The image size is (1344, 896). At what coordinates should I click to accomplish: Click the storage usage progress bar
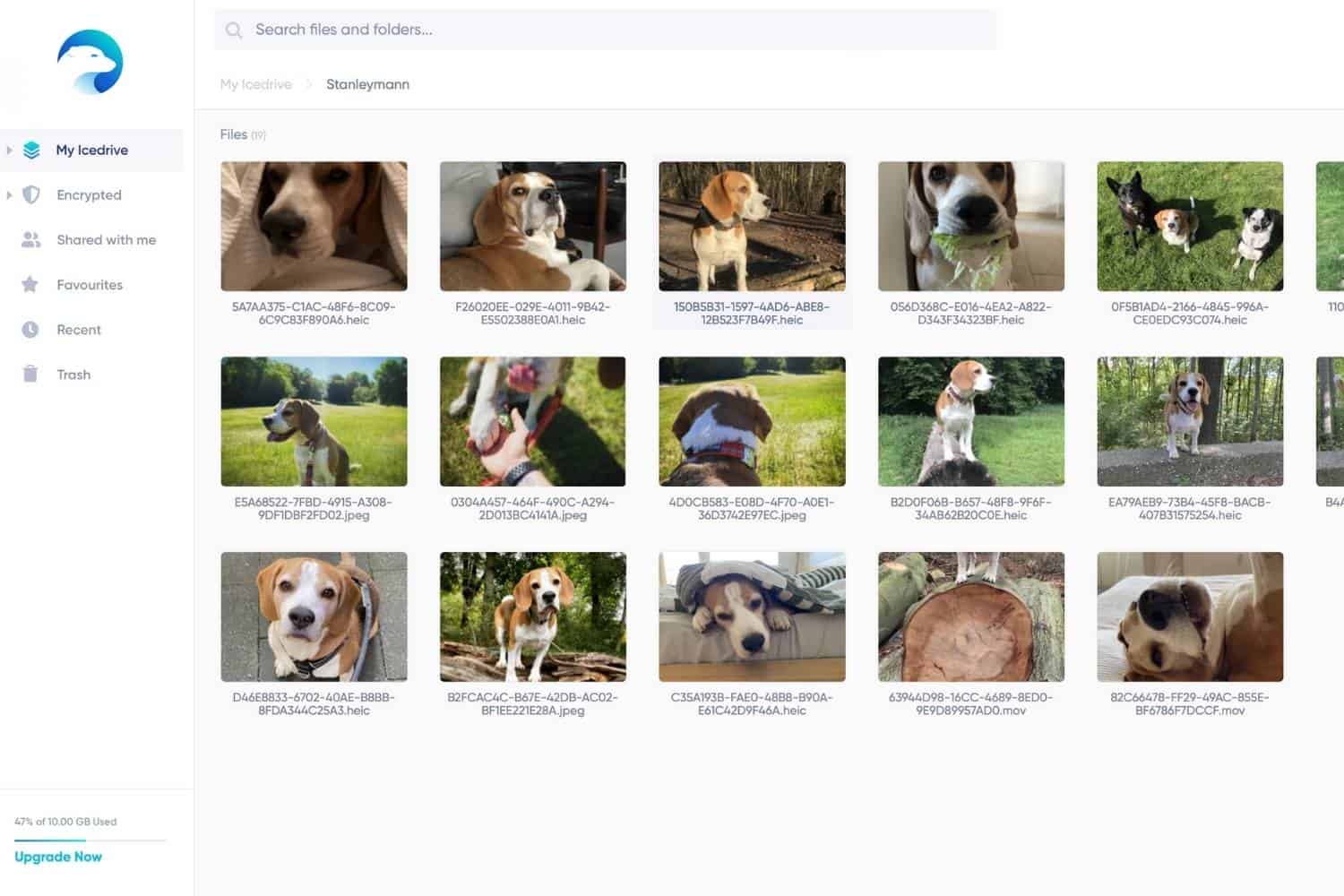(90, 840)
